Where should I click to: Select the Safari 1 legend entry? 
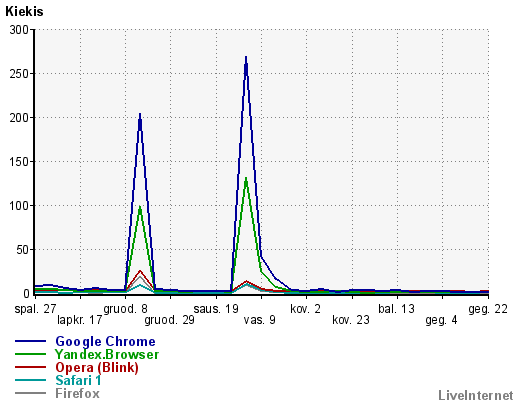(78, 380)
